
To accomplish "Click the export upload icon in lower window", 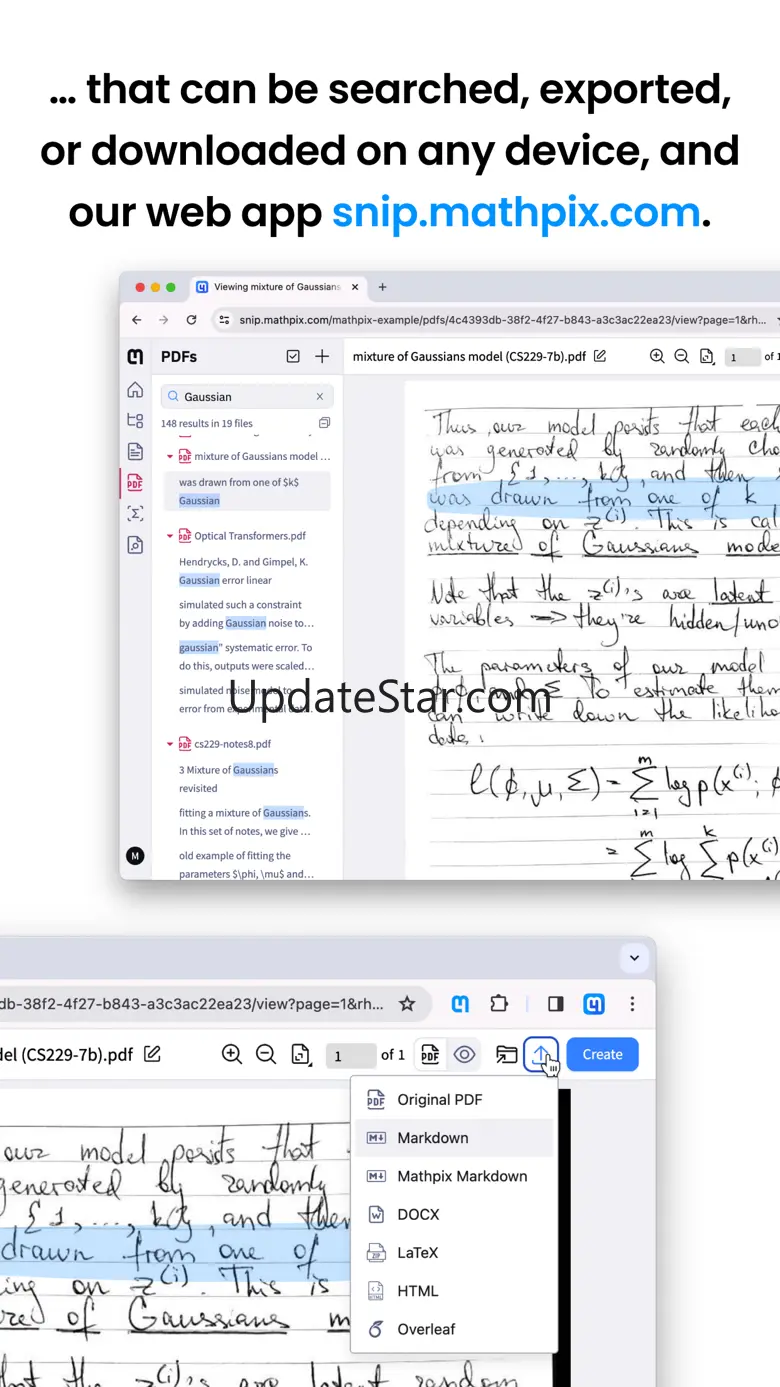I will tap(541, 1054).
